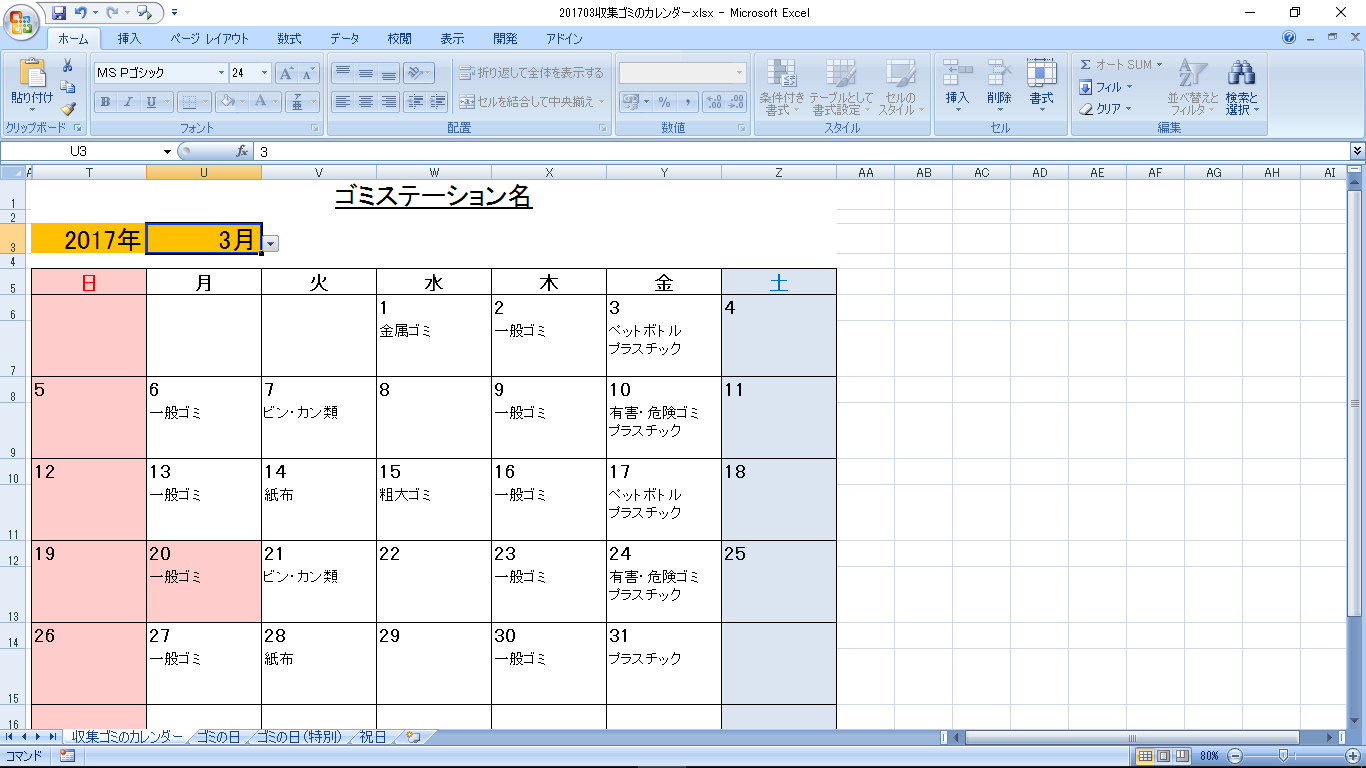Increase font size with the large A
Image resolution: width=1366 pixels, height=768 pixels.
coord(286,73)
